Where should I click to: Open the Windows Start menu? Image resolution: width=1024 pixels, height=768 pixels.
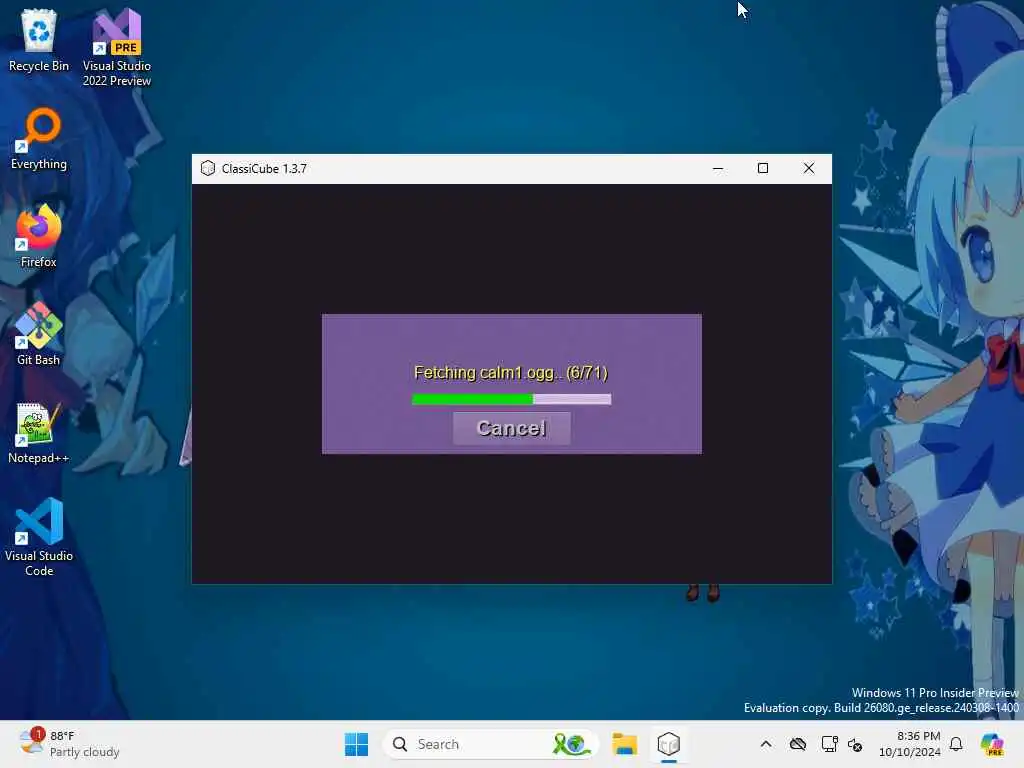(x=356, y=744)
